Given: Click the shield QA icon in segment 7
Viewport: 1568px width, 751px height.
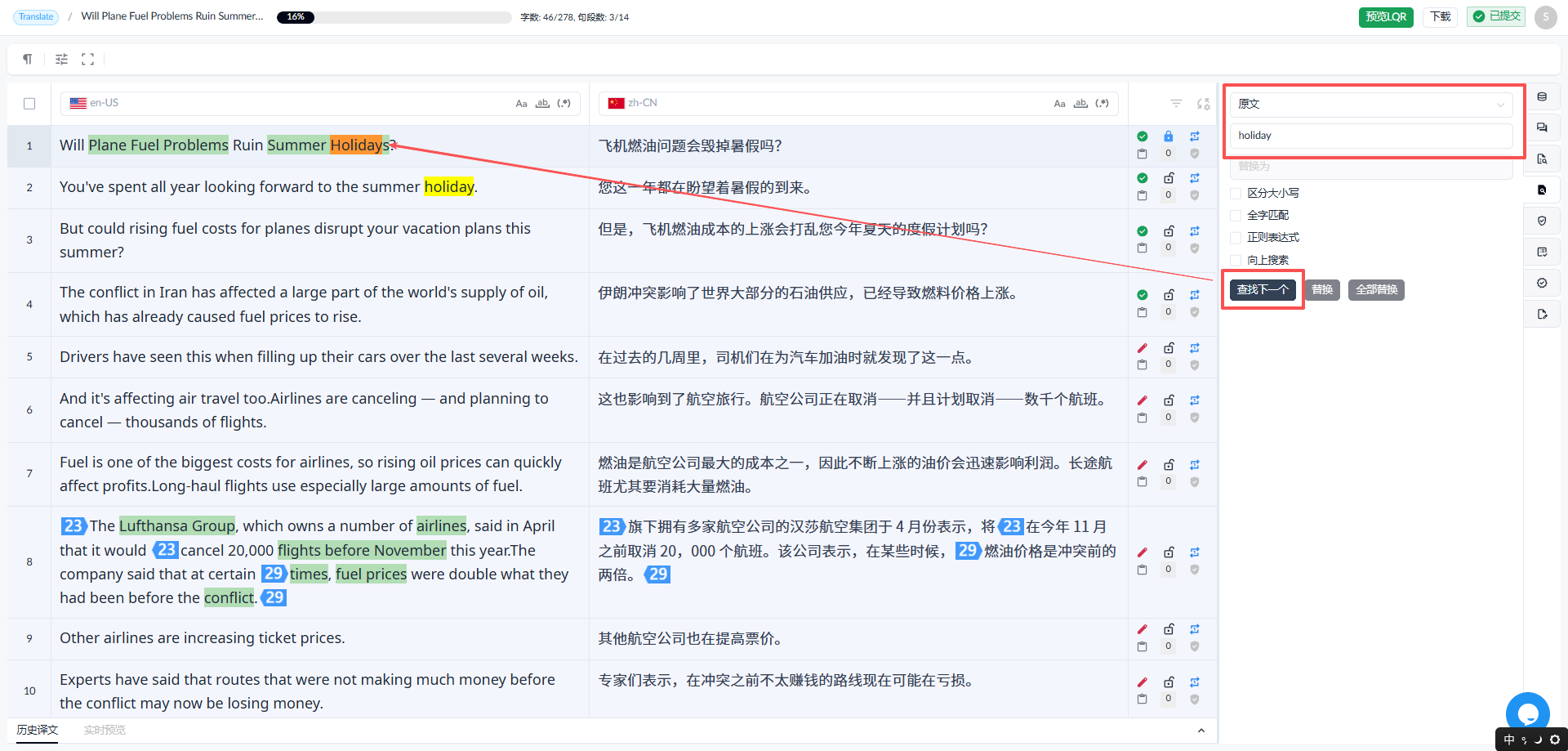Looking at the screenshot, I should 1195,482.
